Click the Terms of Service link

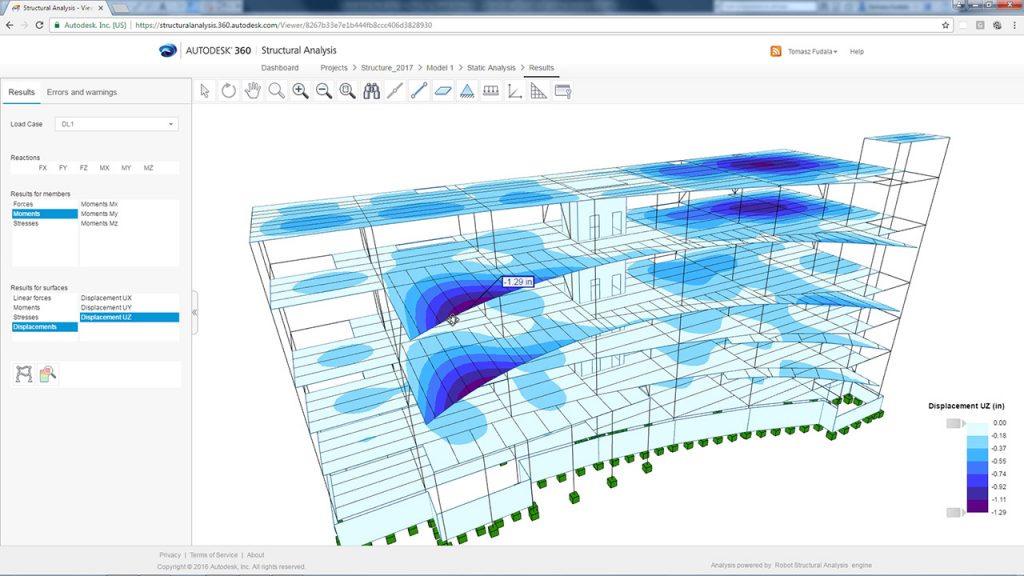coord(212,554)
